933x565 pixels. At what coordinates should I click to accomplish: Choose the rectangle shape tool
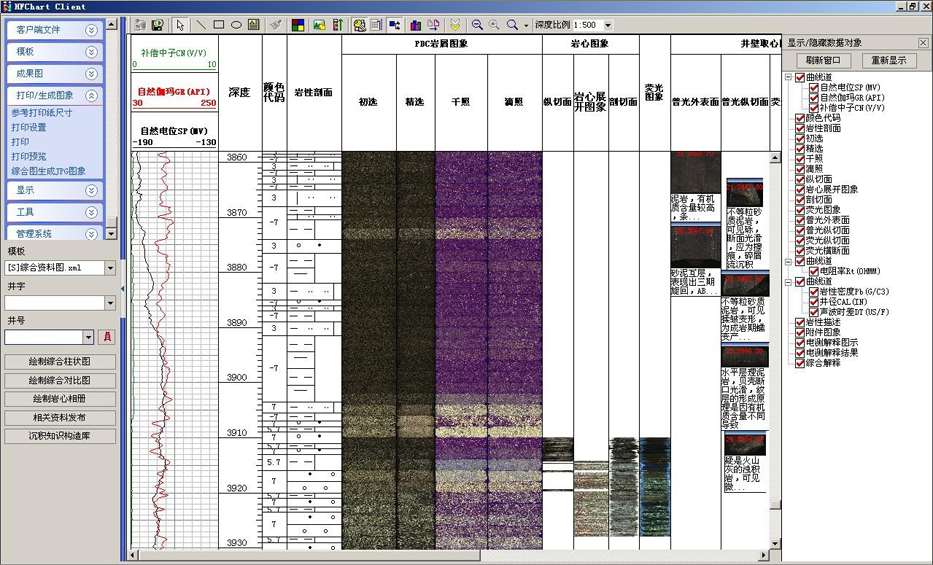coord(218,25)
